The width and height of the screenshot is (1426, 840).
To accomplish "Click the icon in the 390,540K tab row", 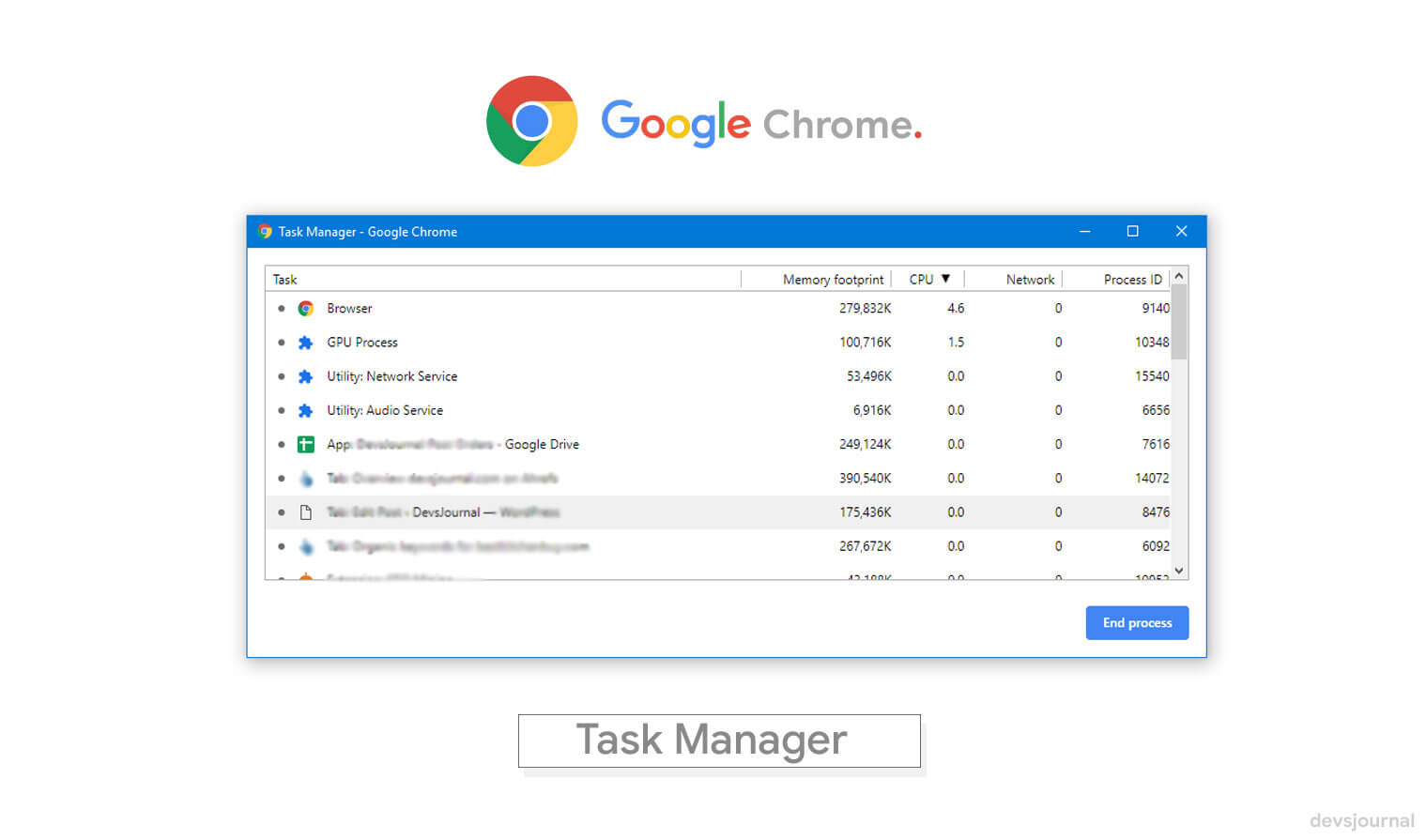I will tap(305, 479).
